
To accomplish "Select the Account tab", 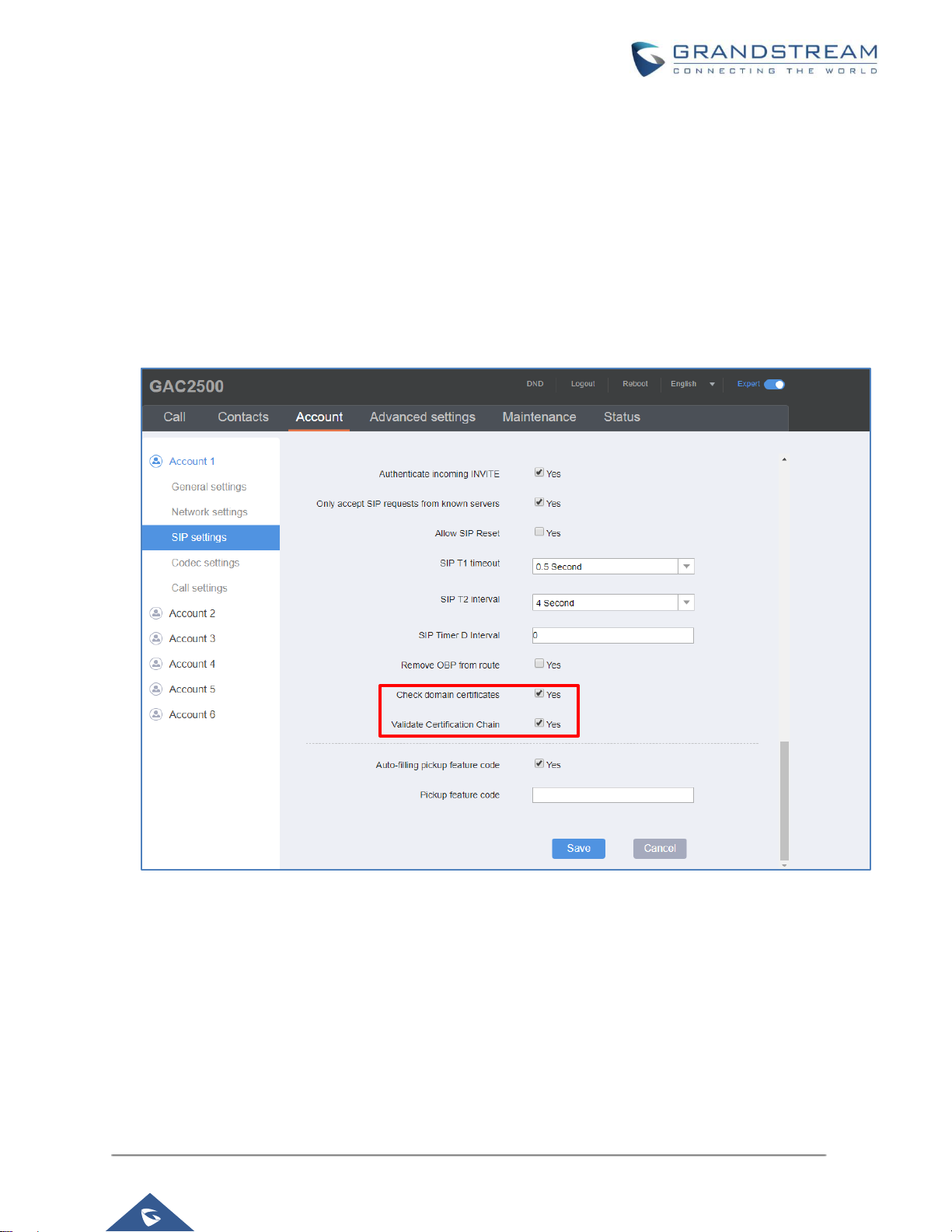I will 319,417.
